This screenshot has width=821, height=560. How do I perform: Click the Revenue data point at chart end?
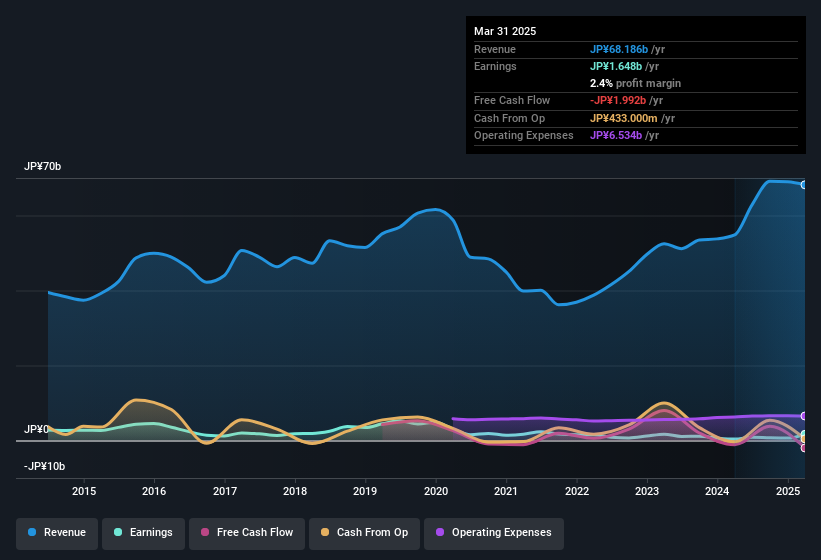tap(804, 185)
